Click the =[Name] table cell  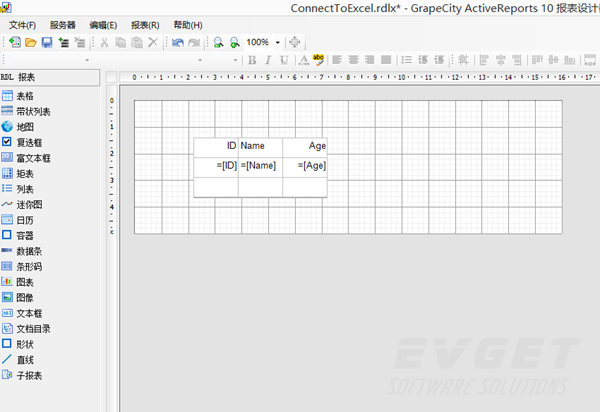[260, 167]
